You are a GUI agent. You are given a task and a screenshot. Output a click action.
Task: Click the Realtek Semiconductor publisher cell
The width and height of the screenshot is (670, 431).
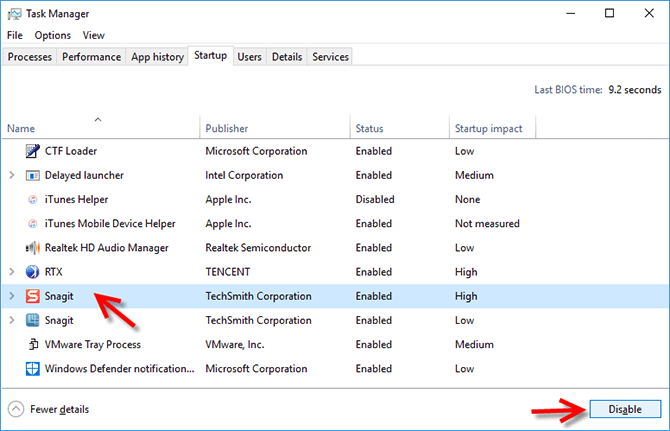coord(258,248)
